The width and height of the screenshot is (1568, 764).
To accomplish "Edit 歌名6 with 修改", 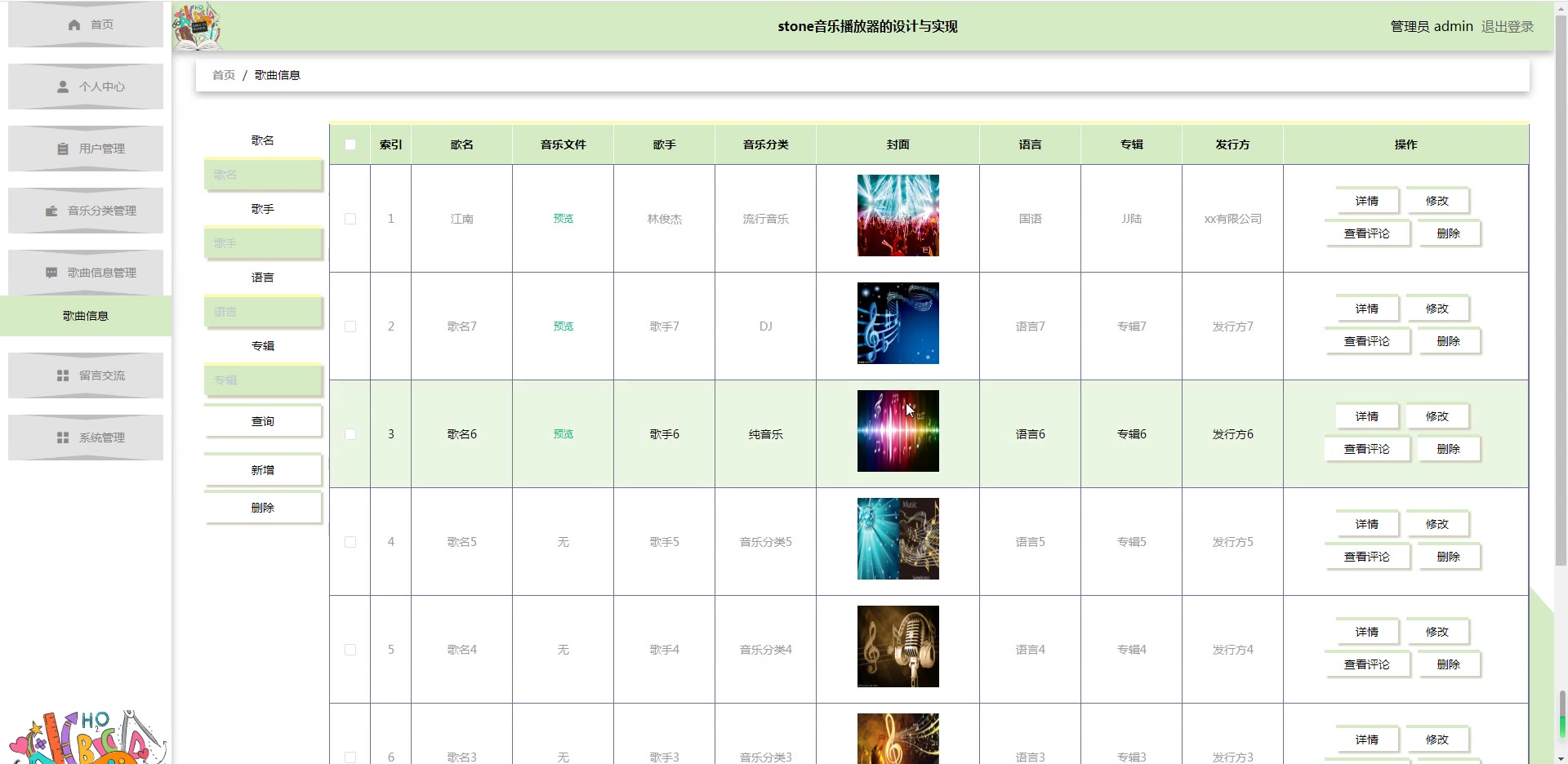I will point(1437,416).
